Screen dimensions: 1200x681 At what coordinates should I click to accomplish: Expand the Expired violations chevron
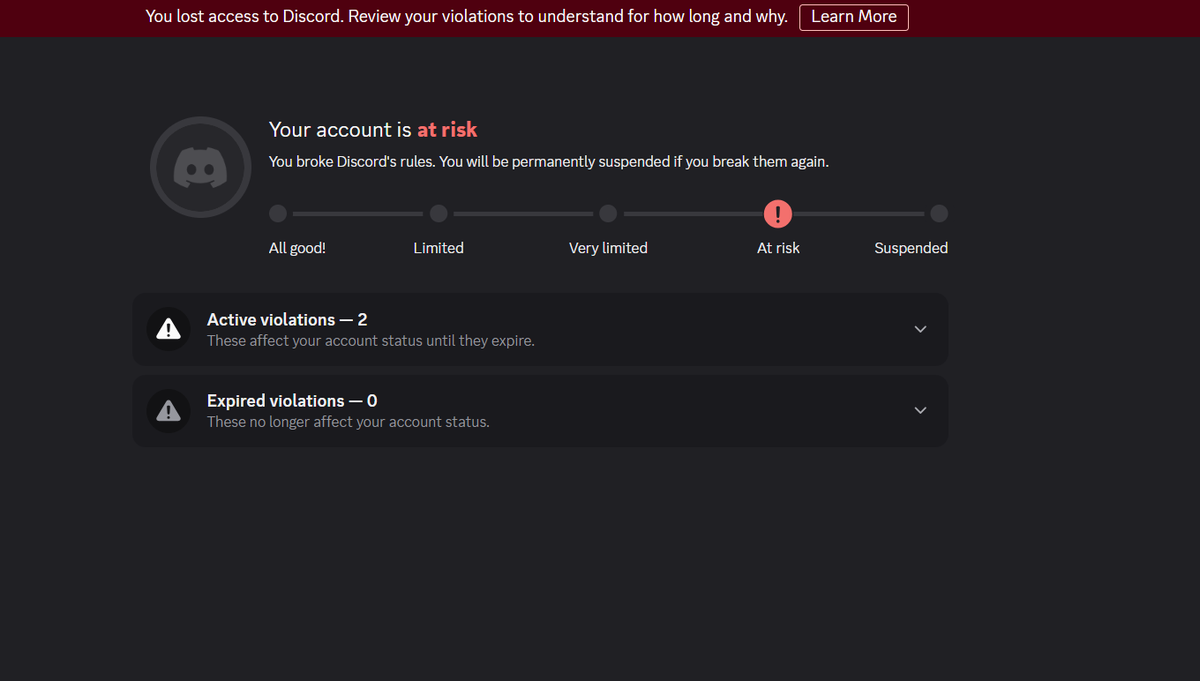click(921, 410)
